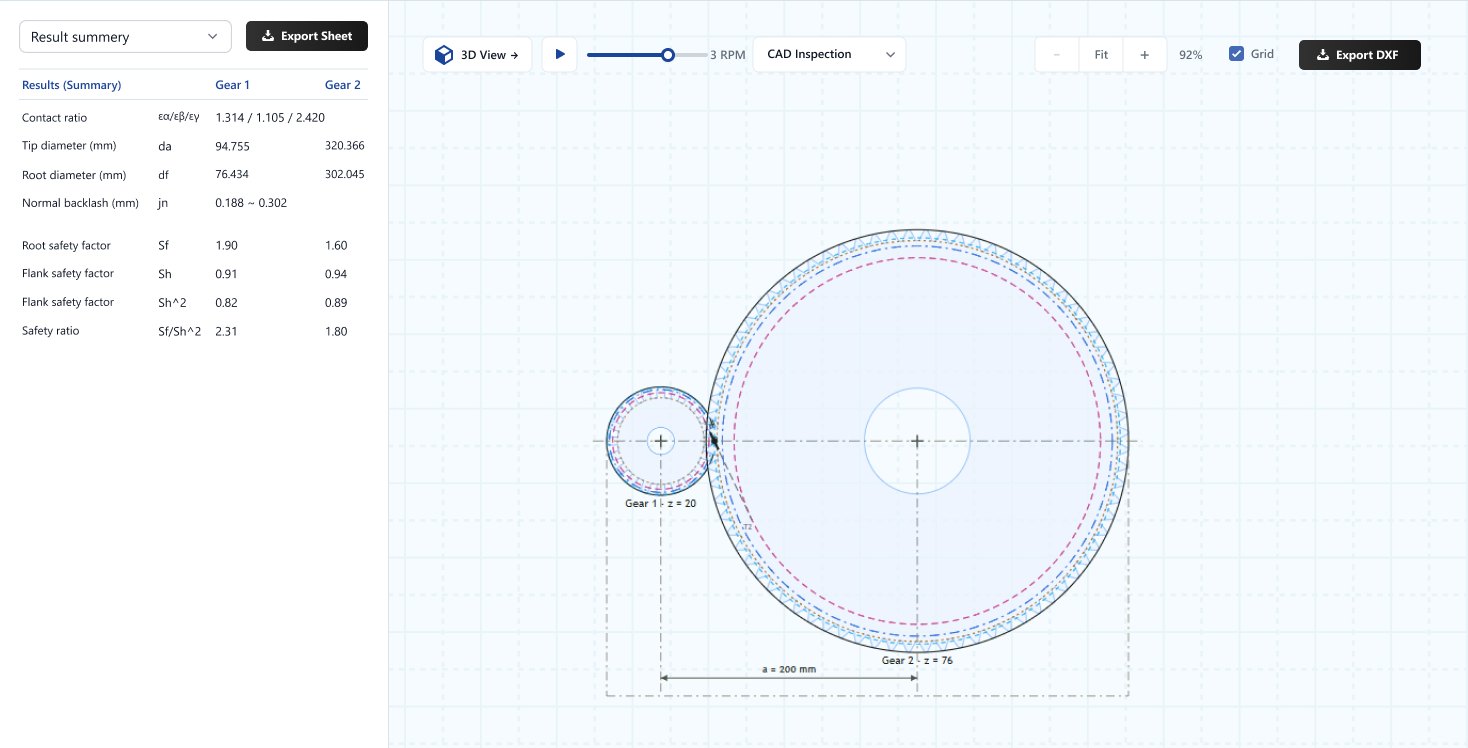The image size is (1468, 748).
Task: Select the Gear 1 column header
Action: [233, 85]
